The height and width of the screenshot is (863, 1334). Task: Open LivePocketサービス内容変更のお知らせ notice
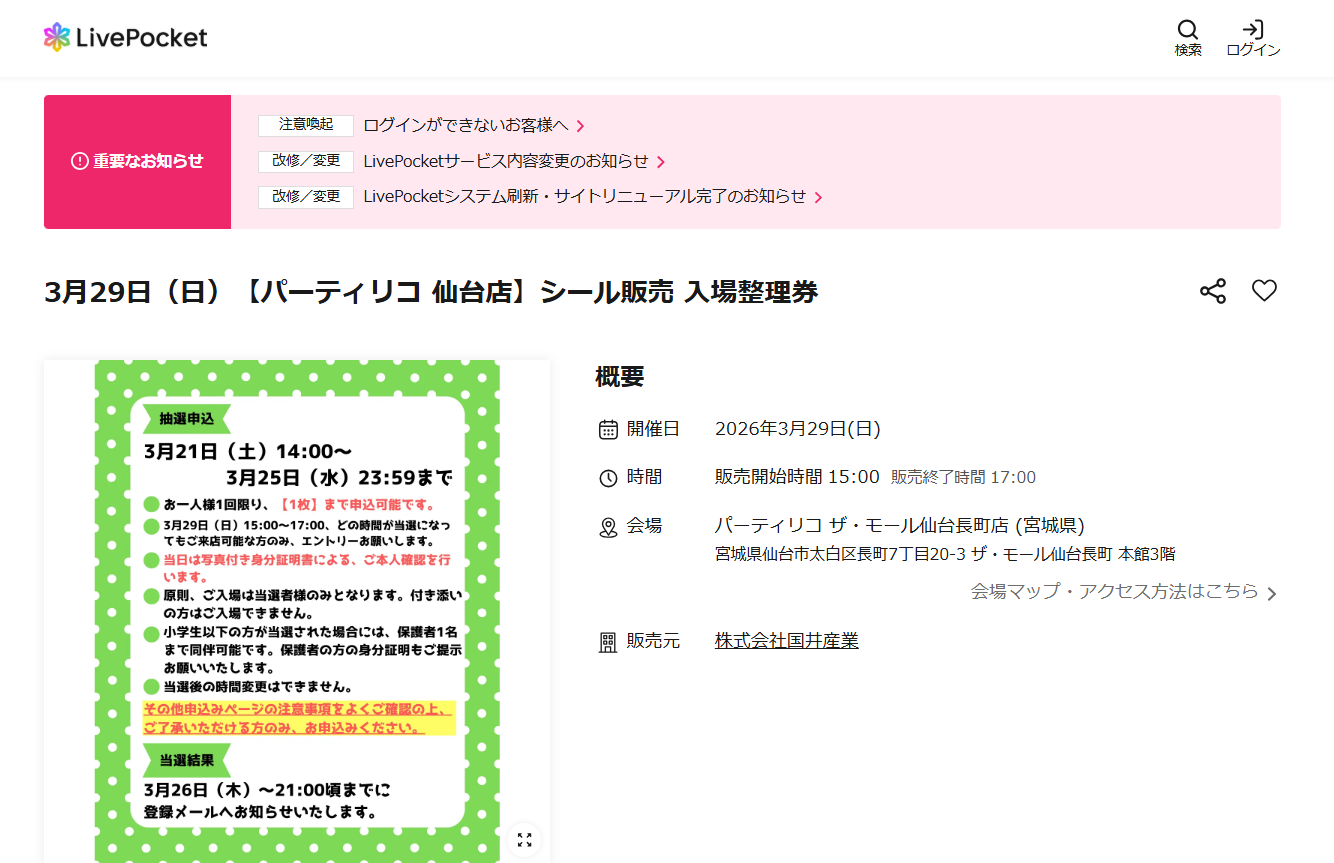[505, 161]
